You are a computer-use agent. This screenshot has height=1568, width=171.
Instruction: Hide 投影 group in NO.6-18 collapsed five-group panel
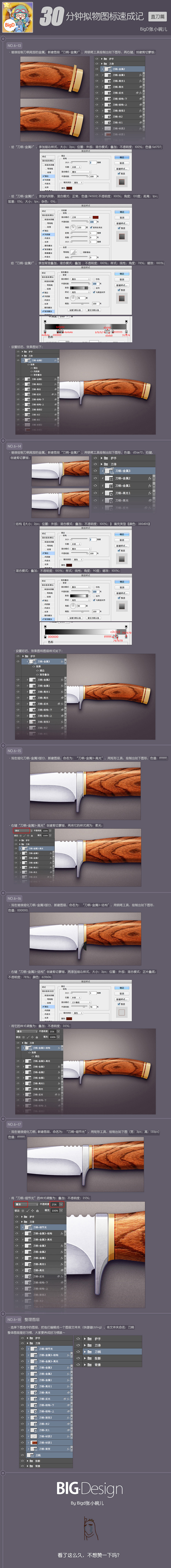[78, 1359]
